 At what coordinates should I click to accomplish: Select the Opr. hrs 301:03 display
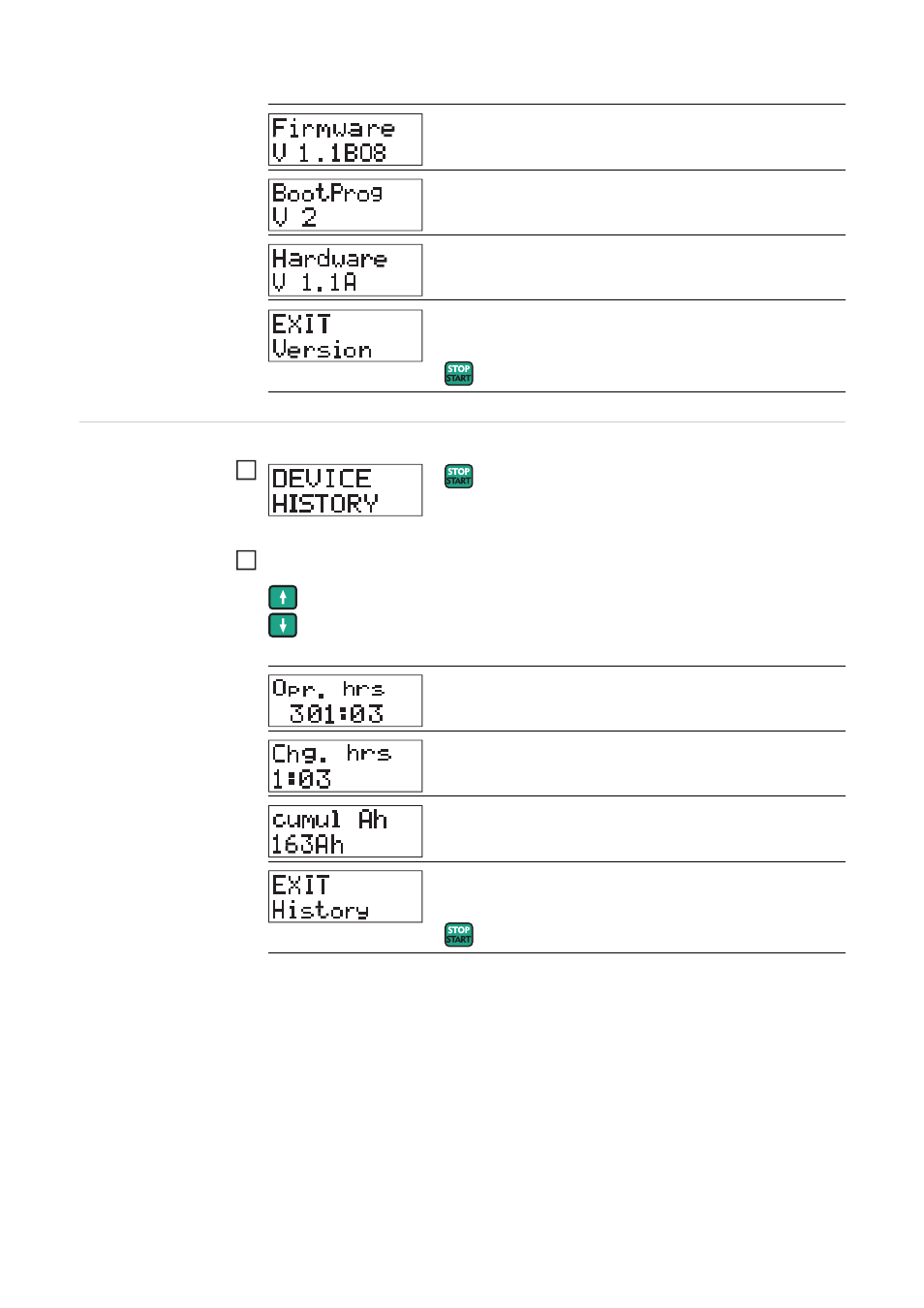tap(345, 701)
